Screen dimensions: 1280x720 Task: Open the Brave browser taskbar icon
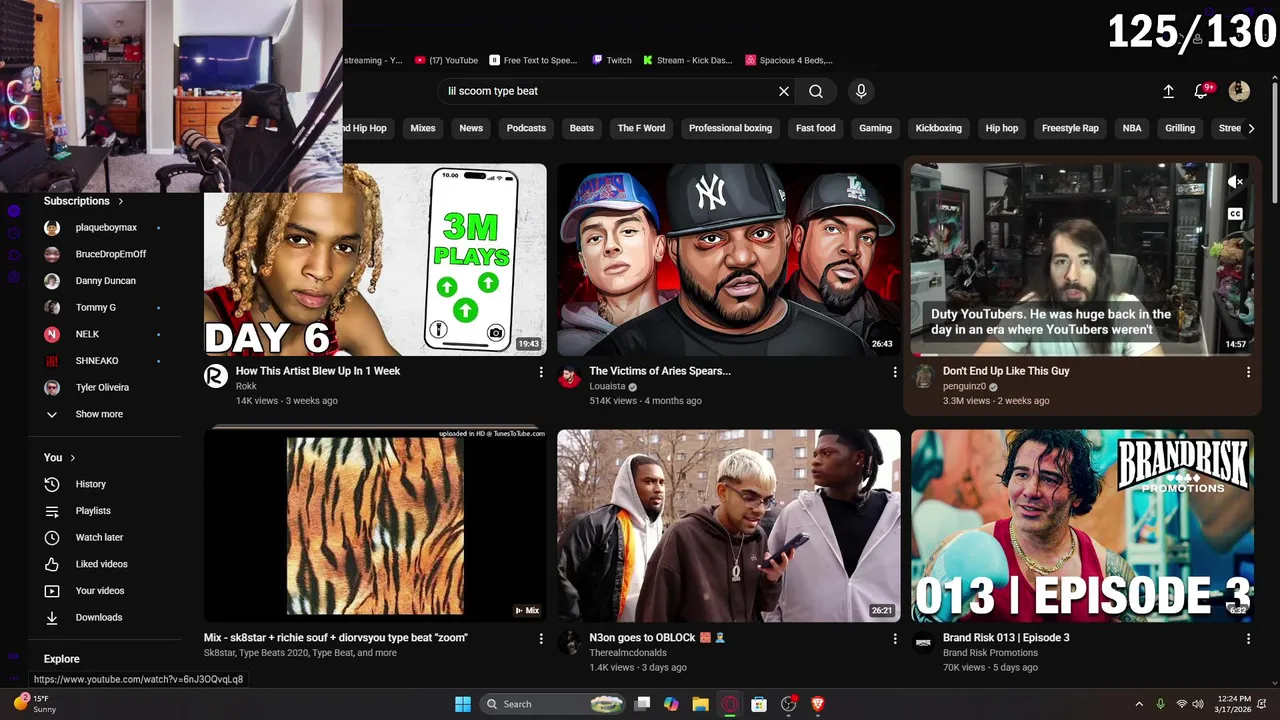click(x=818, y=704)
